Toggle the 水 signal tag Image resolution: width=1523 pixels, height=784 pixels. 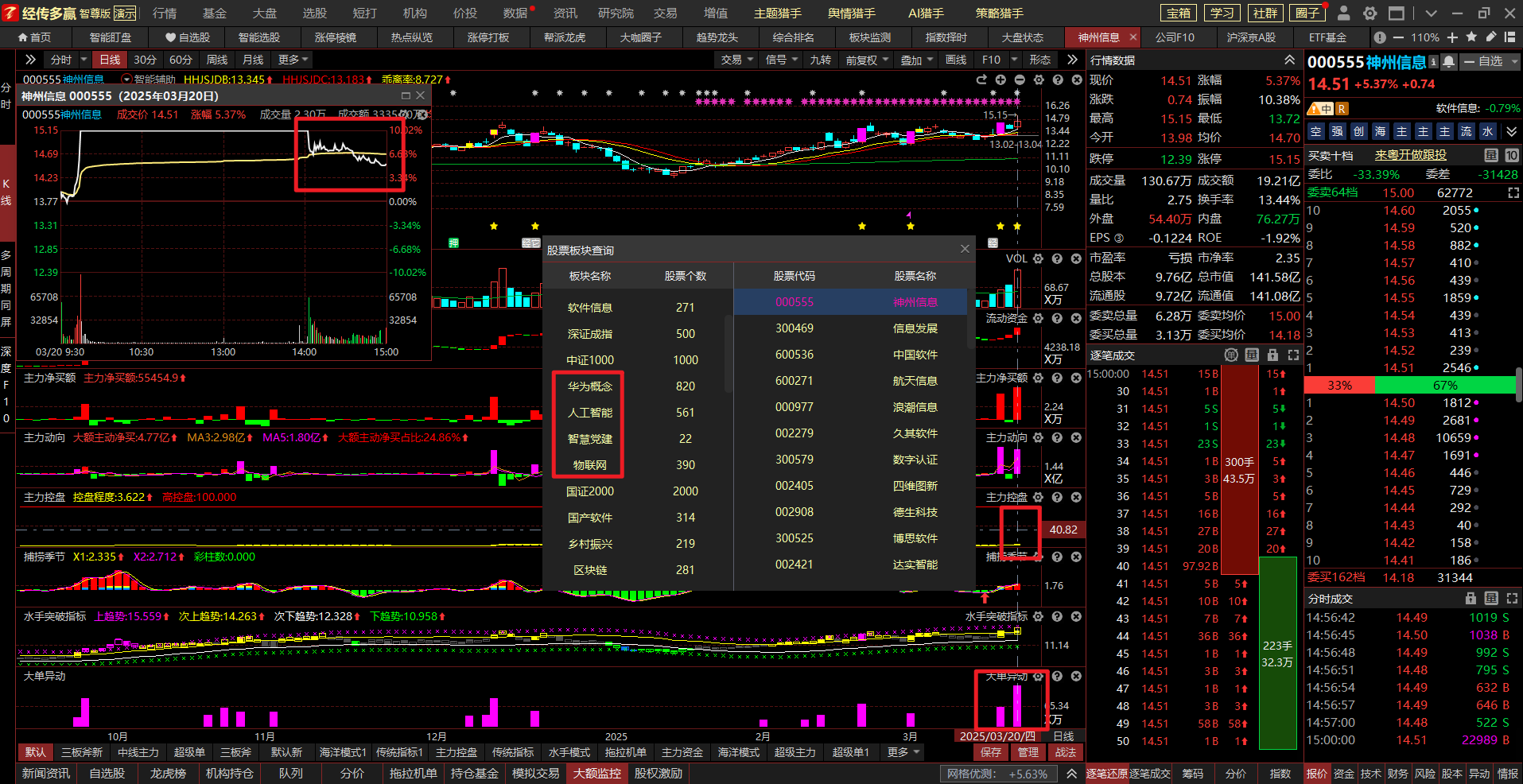pyautogui.click(x=1487, y=131)
